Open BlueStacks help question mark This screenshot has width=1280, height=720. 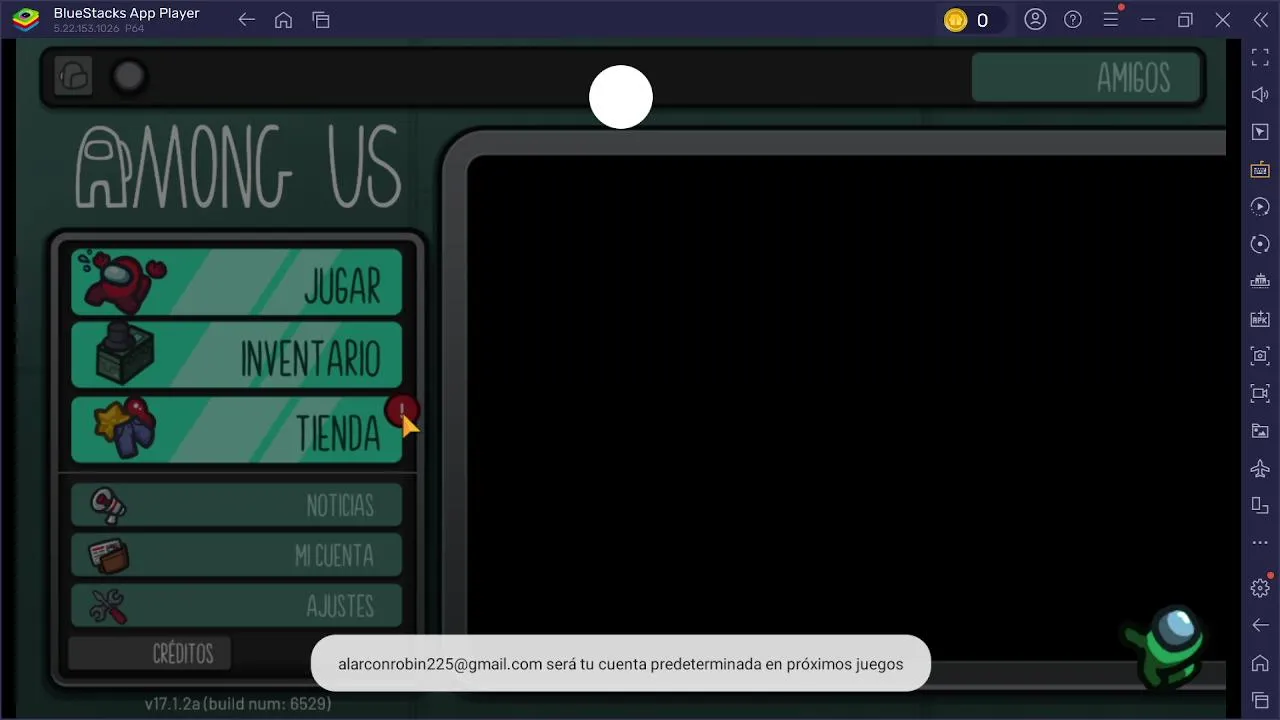click(x=1073, y=20)
